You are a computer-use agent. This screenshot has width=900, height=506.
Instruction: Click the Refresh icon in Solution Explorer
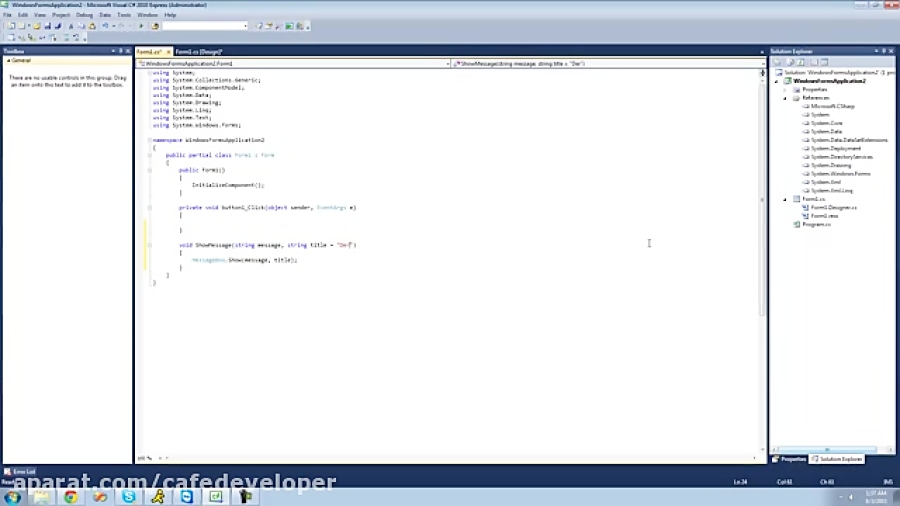801,62
